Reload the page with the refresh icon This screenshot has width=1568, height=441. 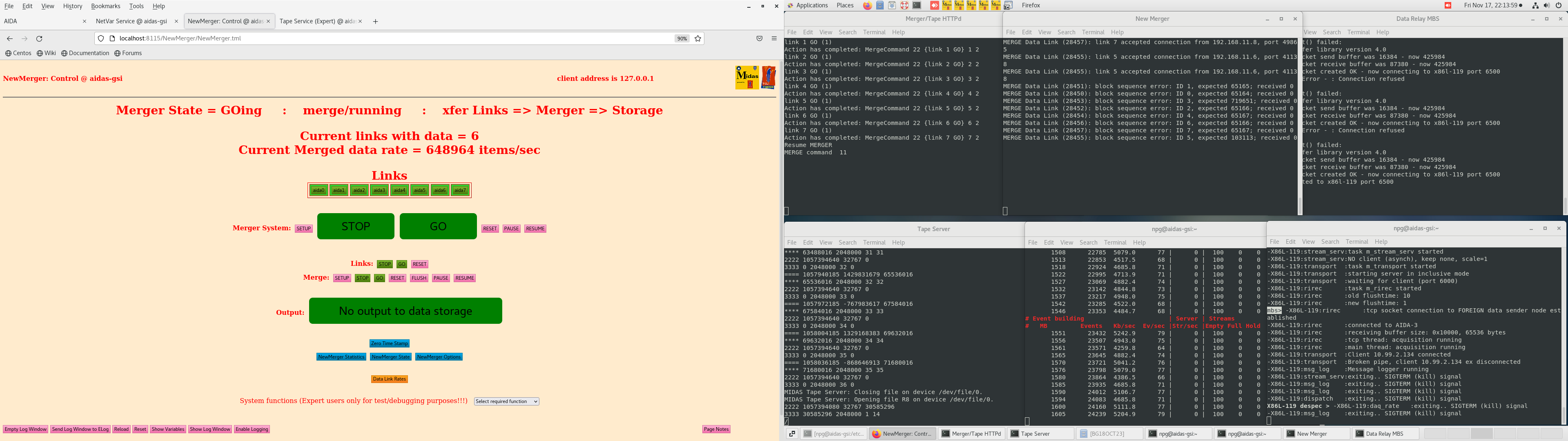pos(39,38)
